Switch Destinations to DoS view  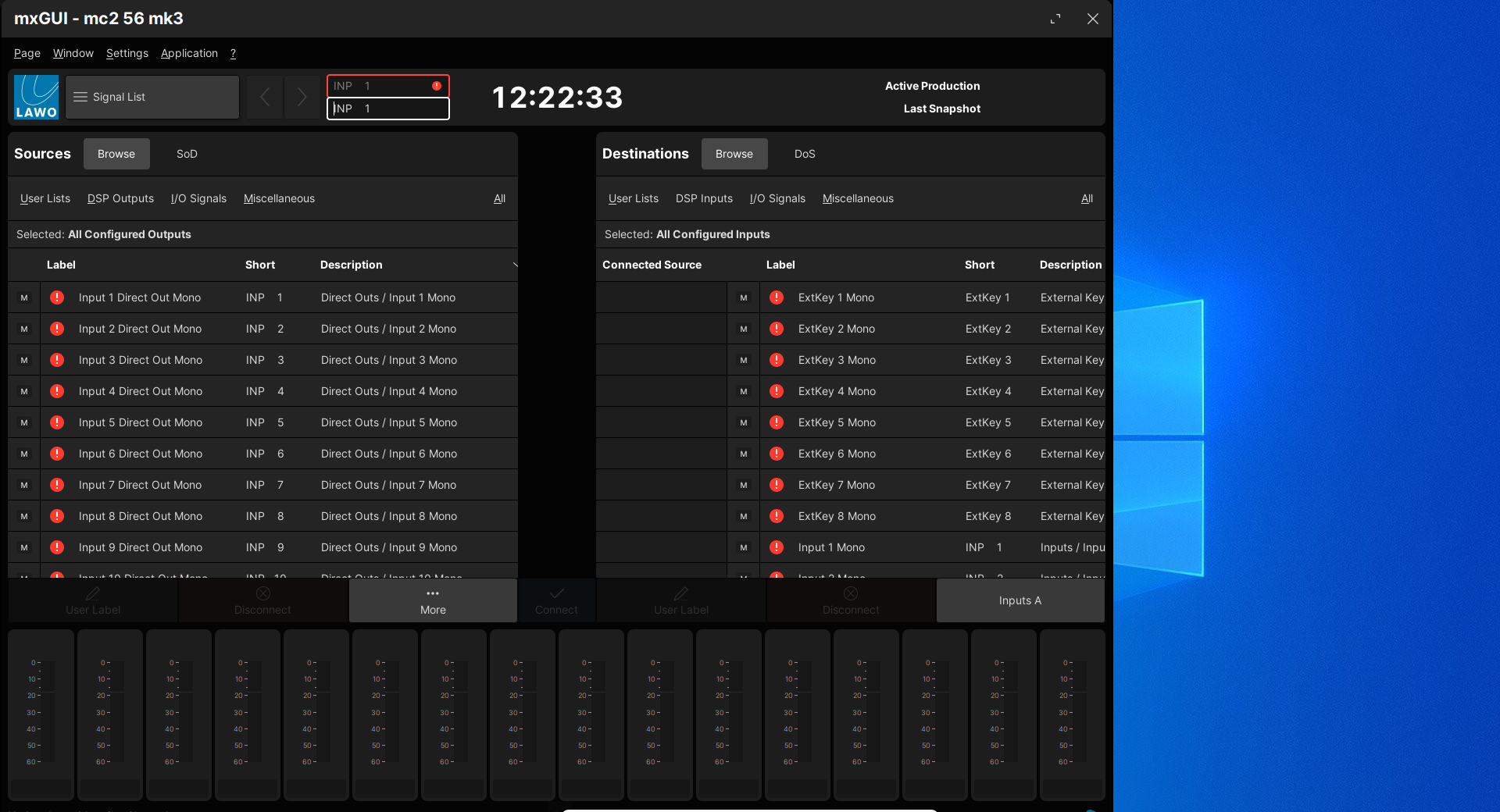point(805,154)
